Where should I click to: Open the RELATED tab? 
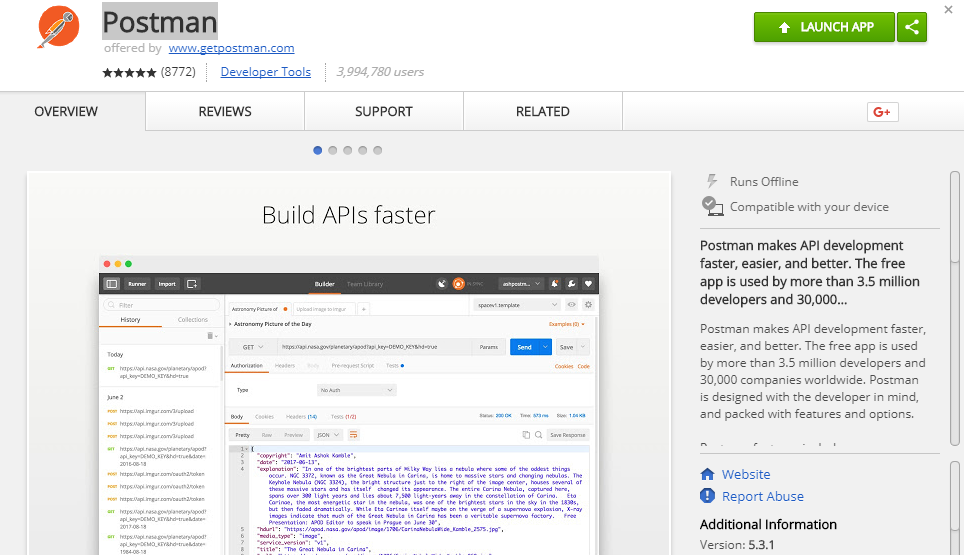pos(542,111)
